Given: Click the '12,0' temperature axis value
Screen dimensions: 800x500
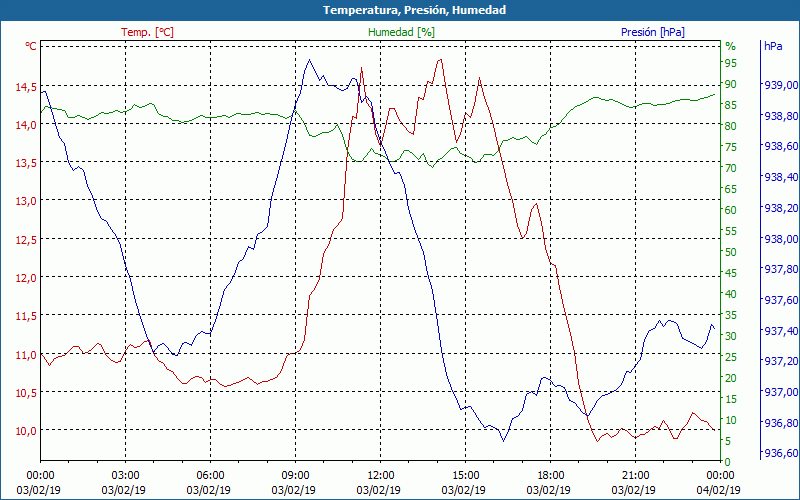Looking at the screenshot, I should 26,279.
